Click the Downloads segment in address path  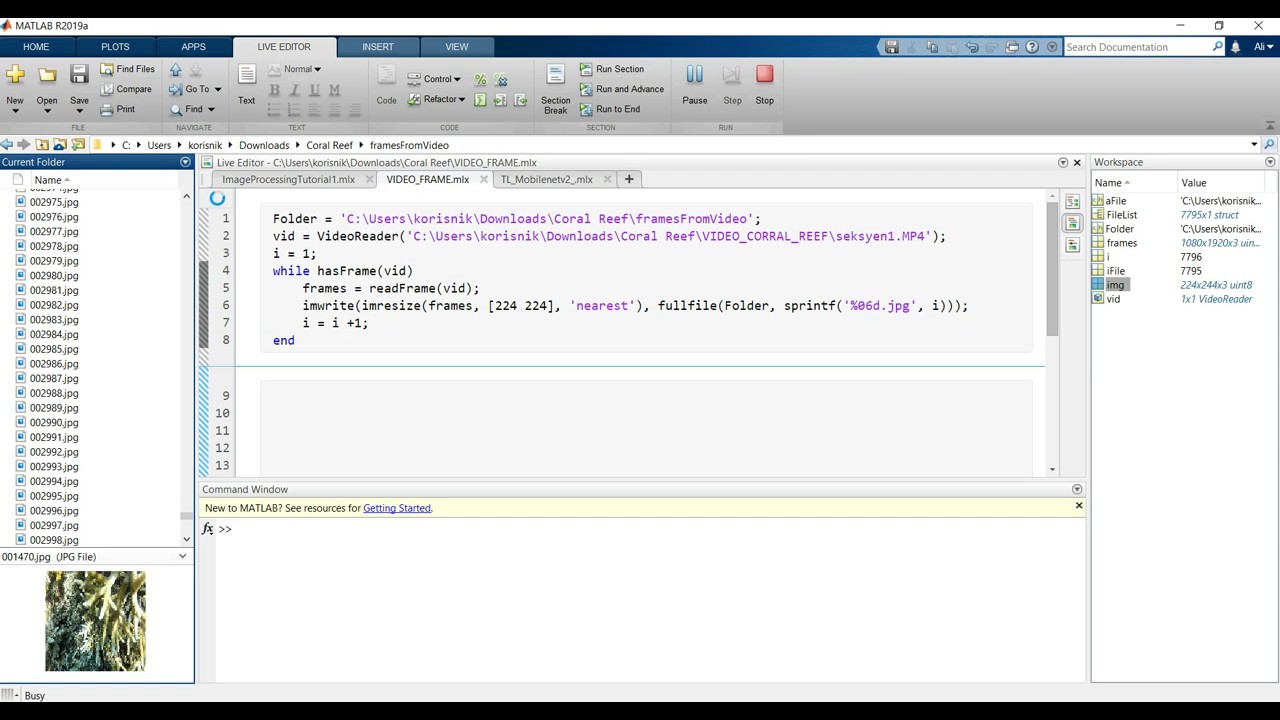(264, 145)
